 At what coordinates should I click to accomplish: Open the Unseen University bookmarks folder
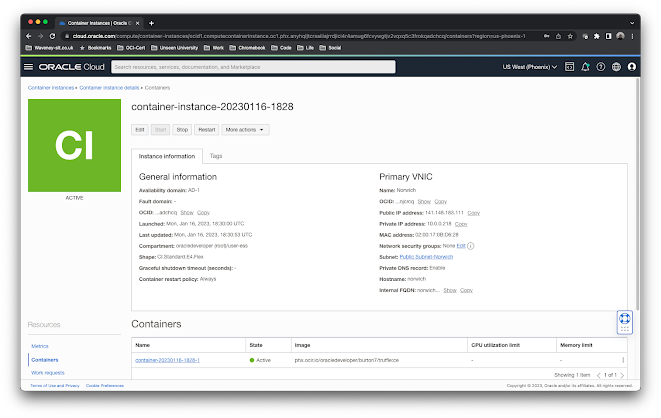click(x=175, y=48)
